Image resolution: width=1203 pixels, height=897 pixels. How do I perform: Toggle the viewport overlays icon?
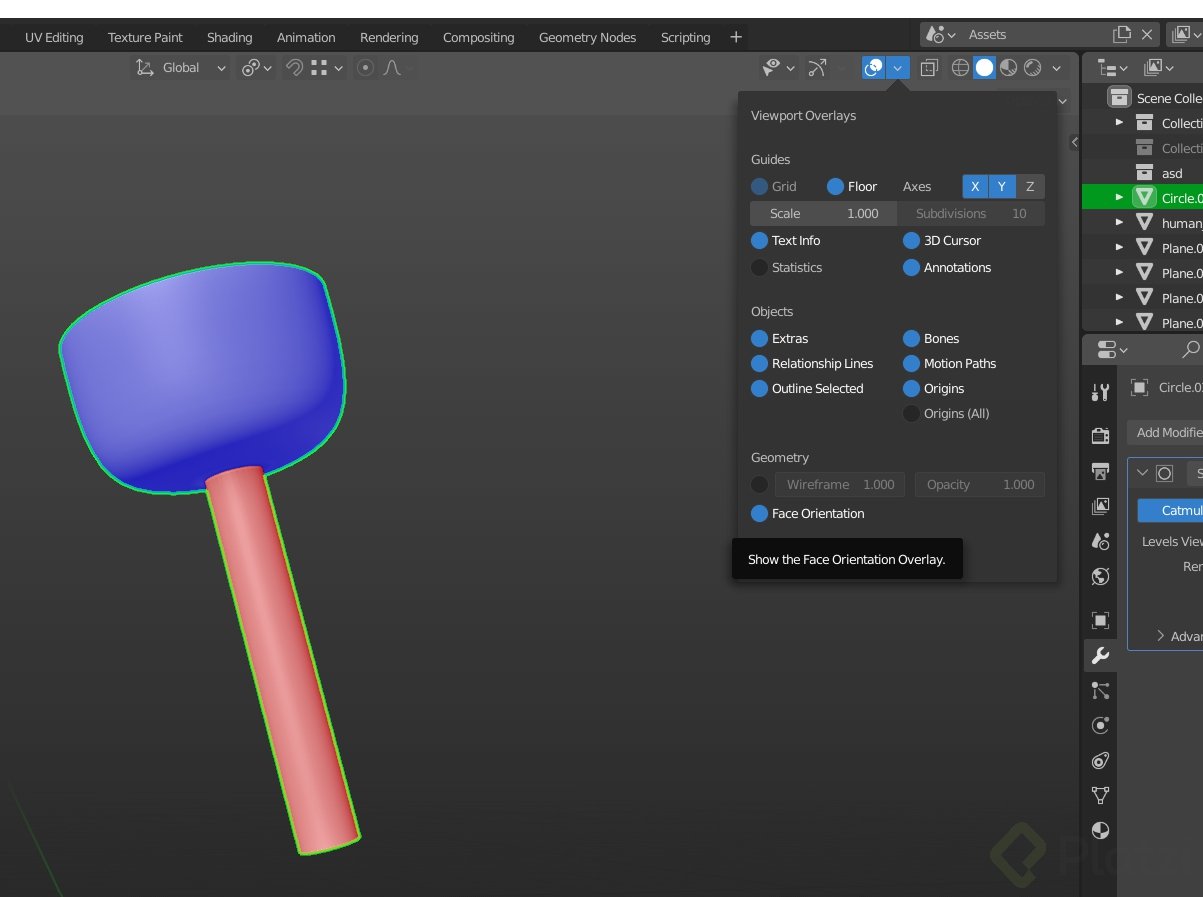tap(874, 68)
